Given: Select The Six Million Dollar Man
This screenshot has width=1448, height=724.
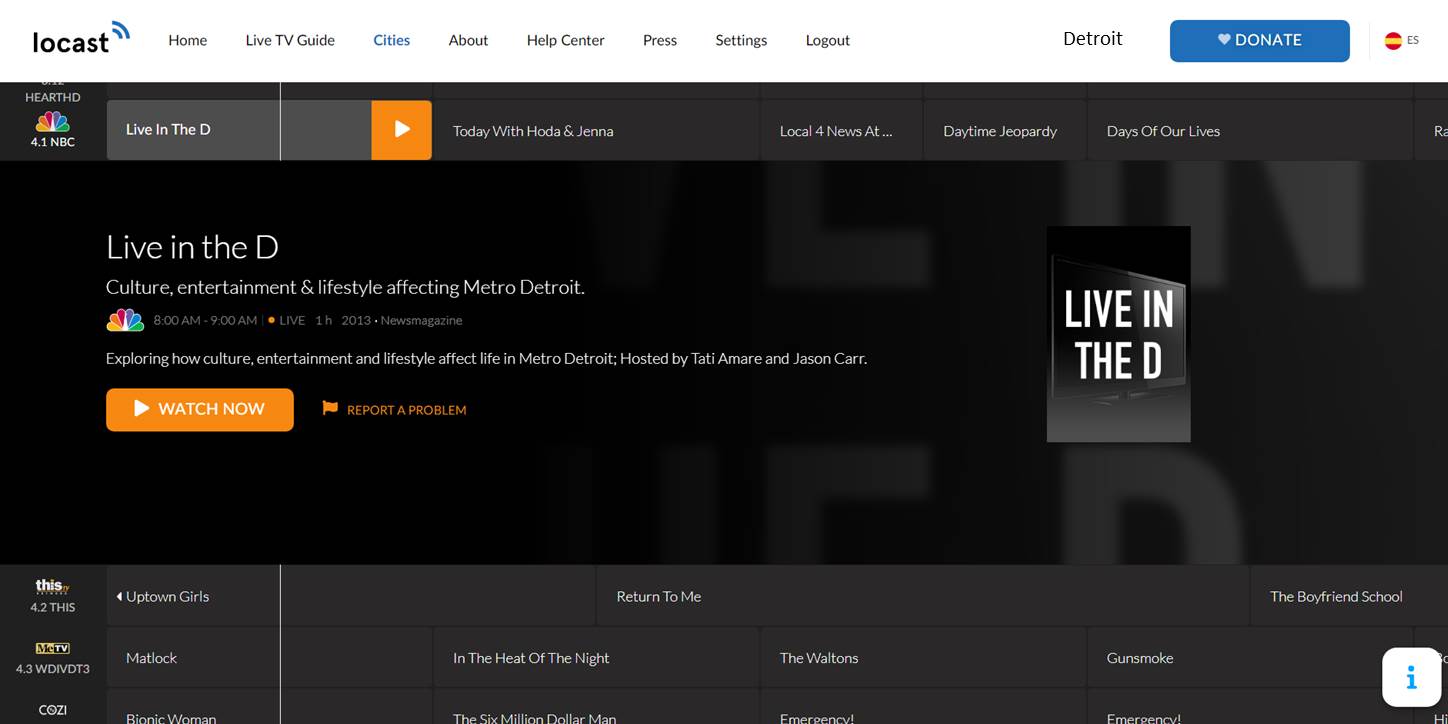Looking at the screenshot, I should [596, 707].
